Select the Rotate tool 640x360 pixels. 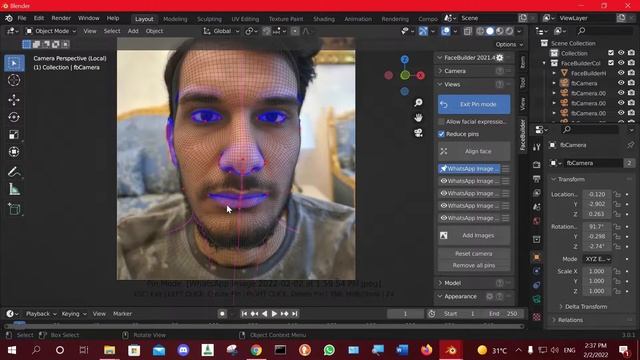[14, 117]
